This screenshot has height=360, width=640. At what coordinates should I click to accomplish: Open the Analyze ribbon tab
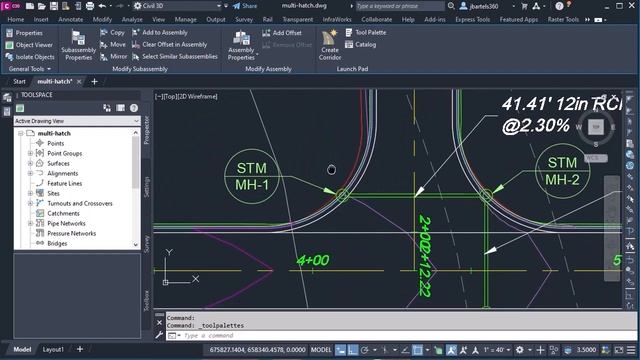click(132, 19)
